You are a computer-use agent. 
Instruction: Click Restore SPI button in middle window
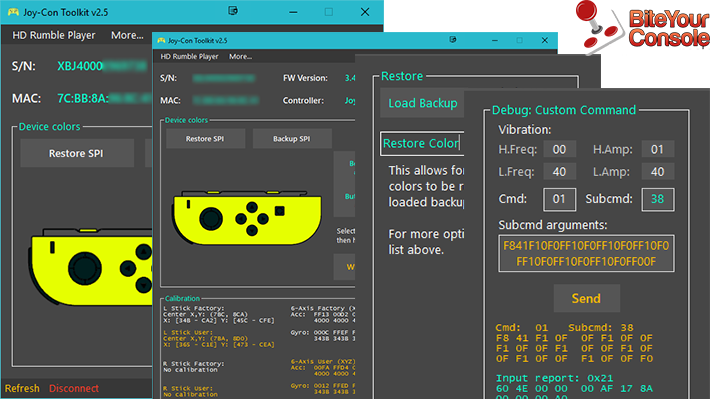tap(205, 139)
